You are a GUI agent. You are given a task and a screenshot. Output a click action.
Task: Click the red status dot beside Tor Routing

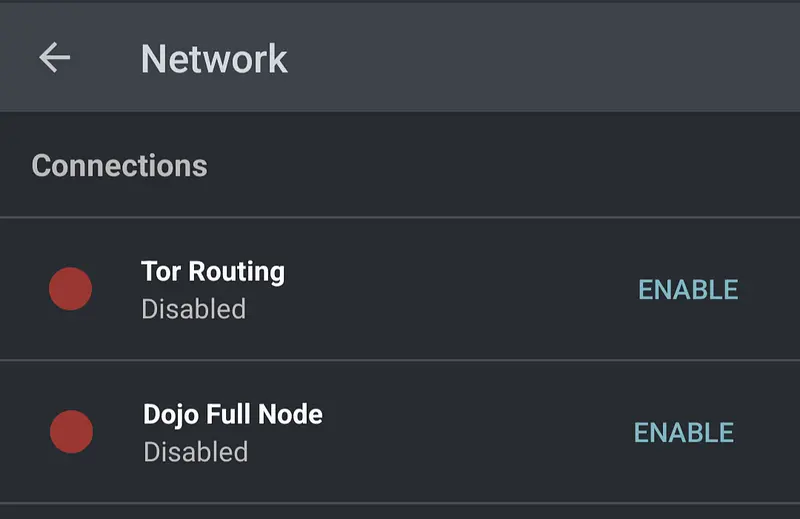(71, 289)
